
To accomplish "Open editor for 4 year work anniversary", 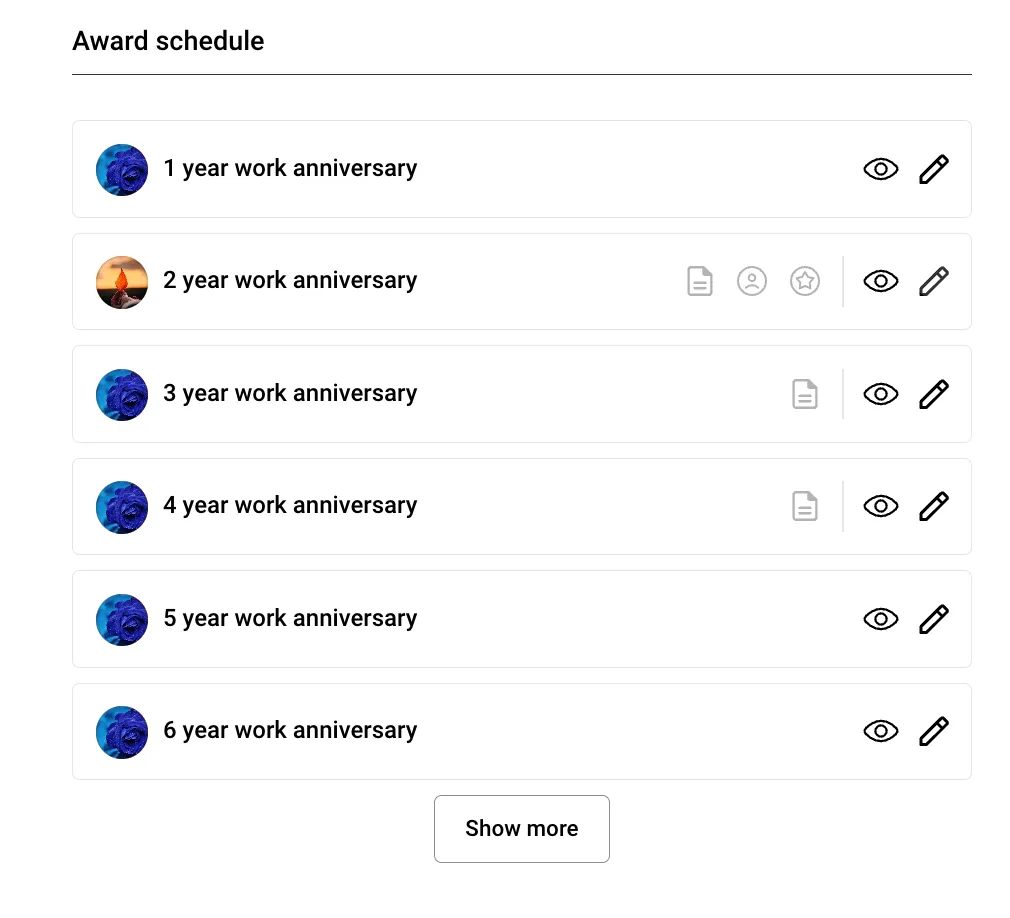I will 933,506.
